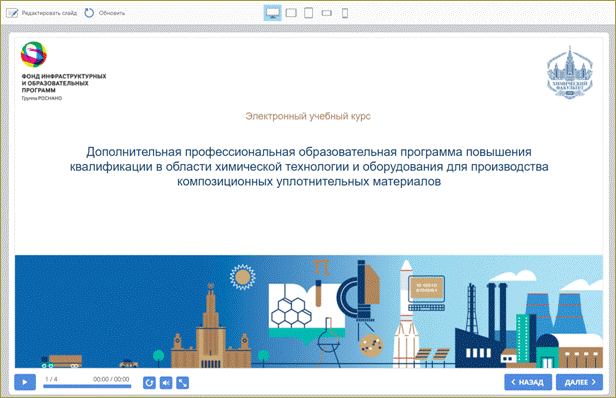Viewport: 616px width, 398px height.
Task: Advance to next slide with ДАЛЕЕ
Action: click(x=579, y=382)
